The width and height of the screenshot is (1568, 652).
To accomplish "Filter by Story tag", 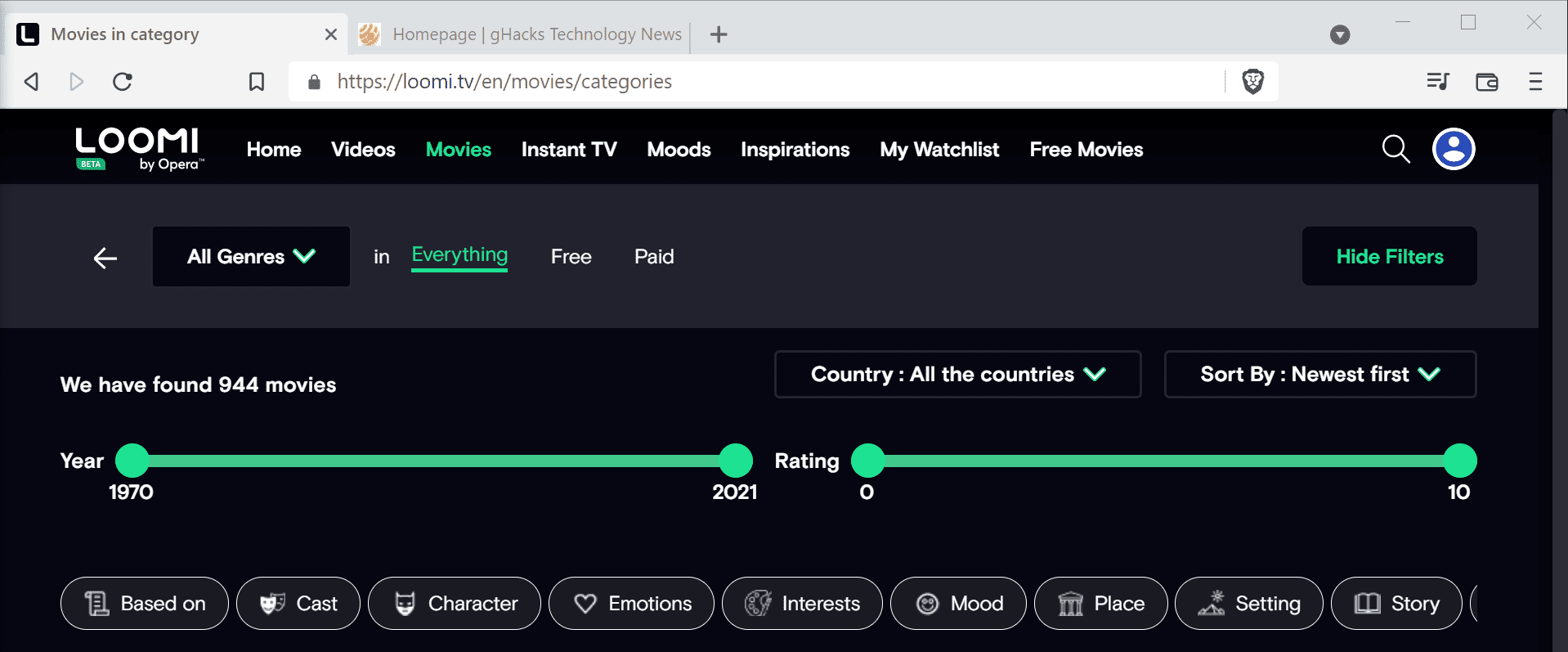I will [1396, 603].
